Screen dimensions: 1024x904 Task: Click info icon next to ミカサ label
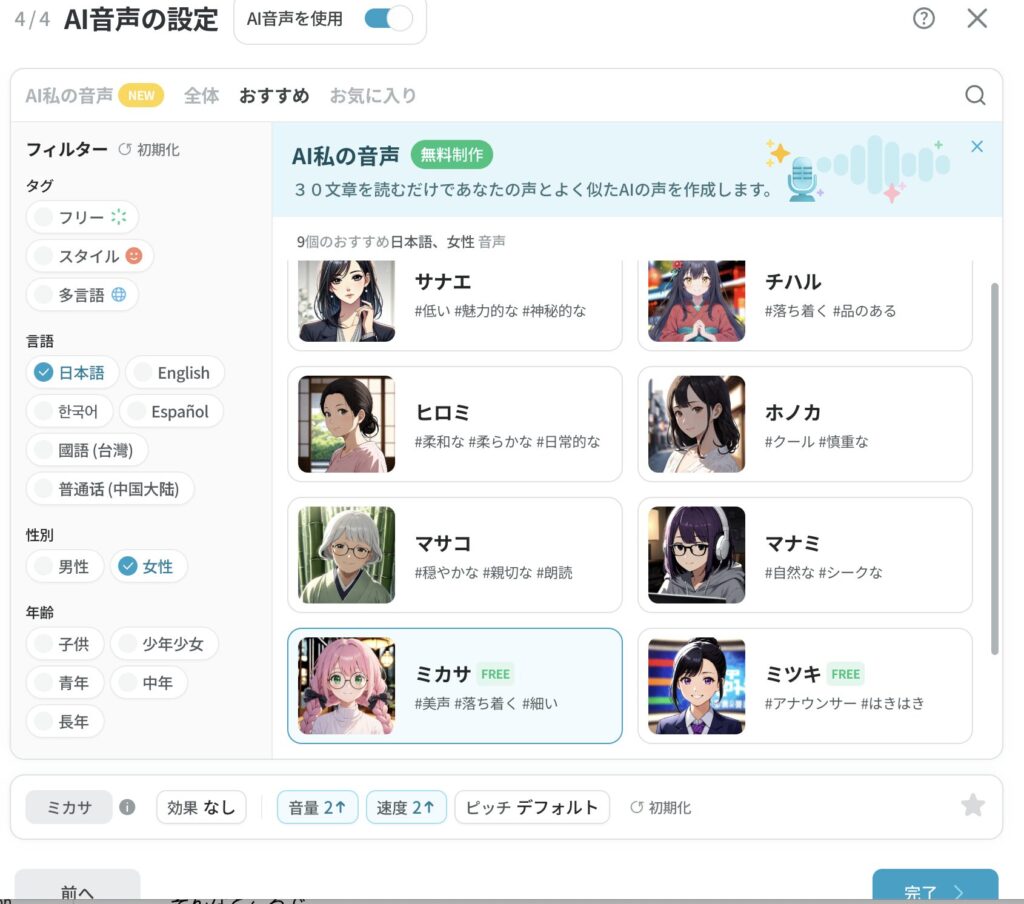[x=127, y=807]
